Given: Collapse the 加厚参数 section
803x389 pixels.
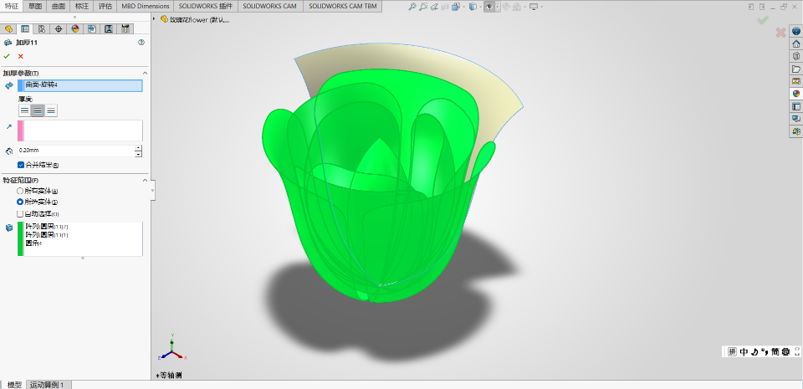Looking at the screenshot, I should coord(145,73).
